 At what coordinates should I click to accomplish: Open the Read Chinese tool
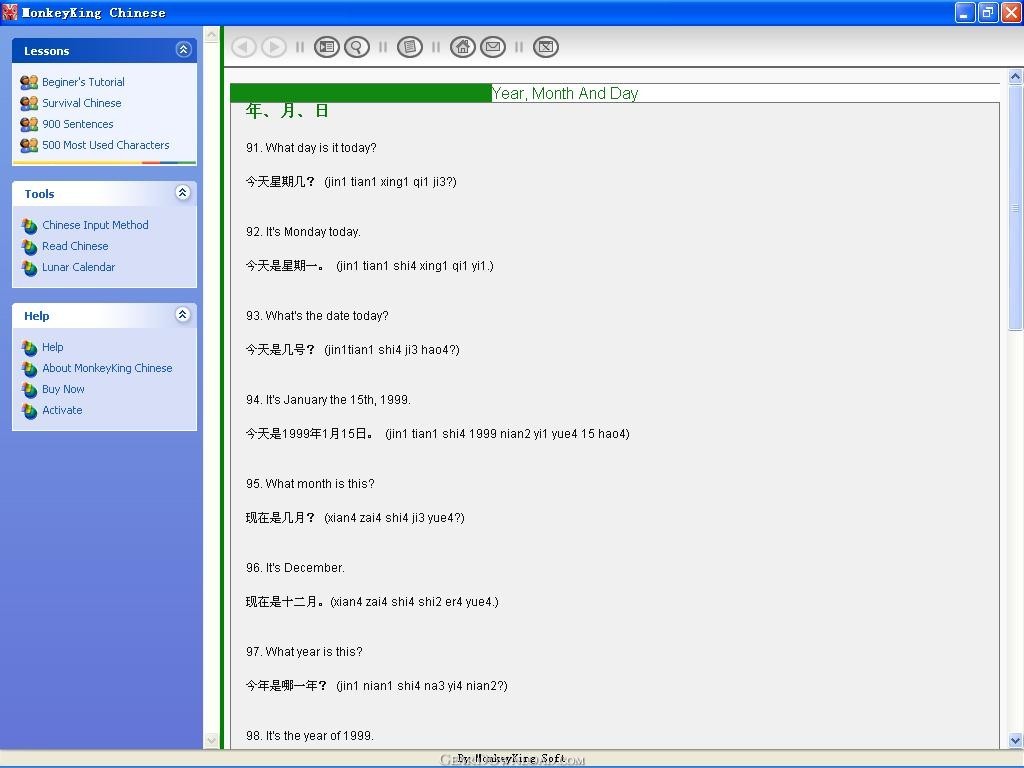[x=75, y=246]
